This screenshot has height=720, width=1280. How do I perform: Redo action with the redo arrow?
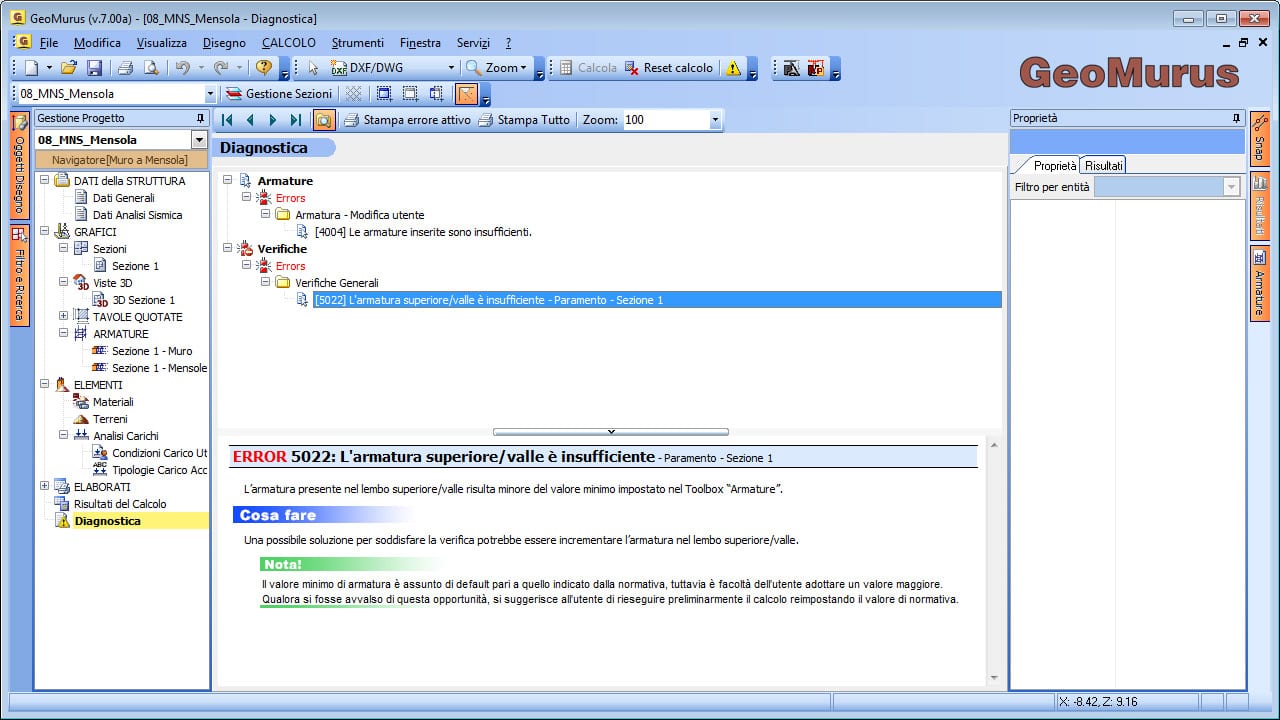(x=221, y=68)
